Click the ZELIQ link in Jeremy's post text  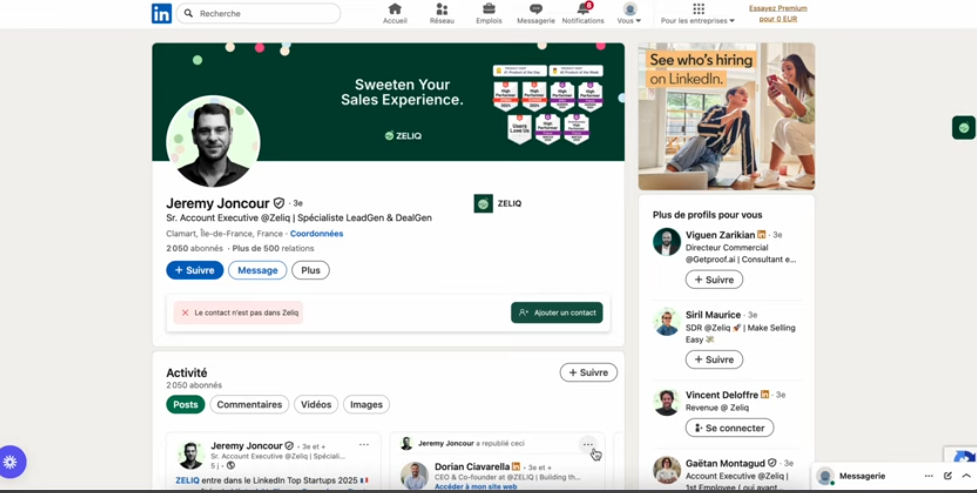[188, 481]
